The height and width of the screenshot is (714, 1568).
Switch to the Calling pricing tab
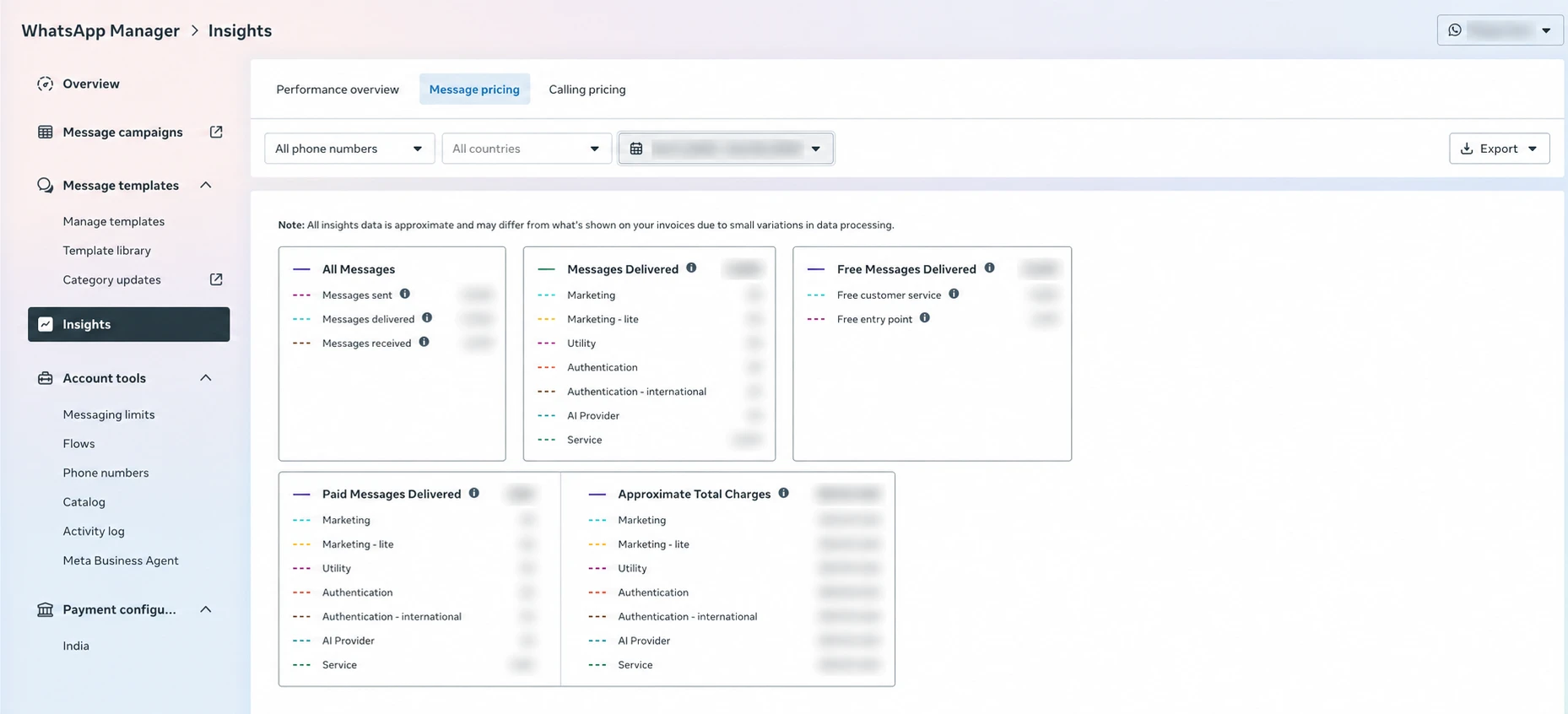[x=587, y=89]
